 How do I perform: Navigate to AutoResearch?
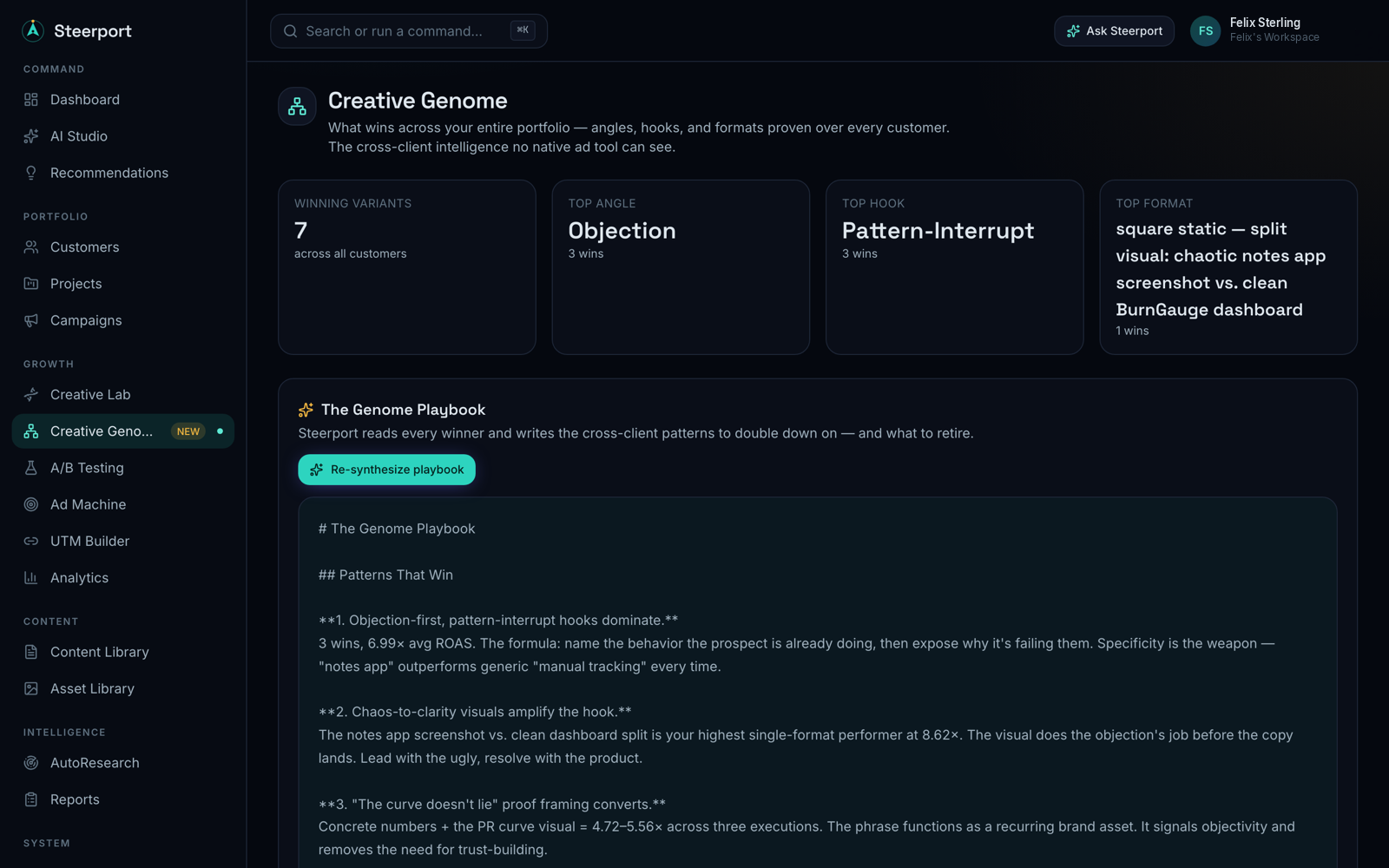point(123,763)
